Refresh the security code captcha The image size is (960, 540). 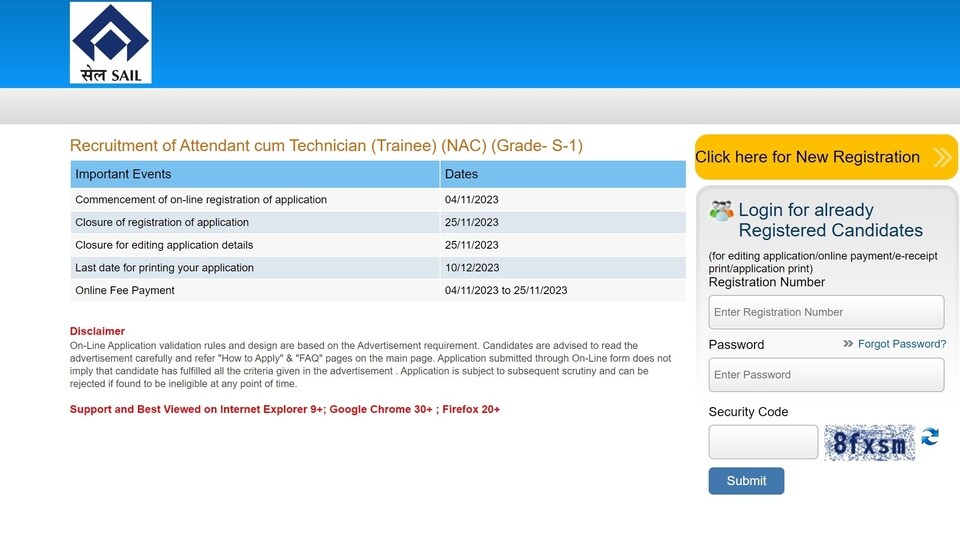pyautogui.click(x=930, y=437)
